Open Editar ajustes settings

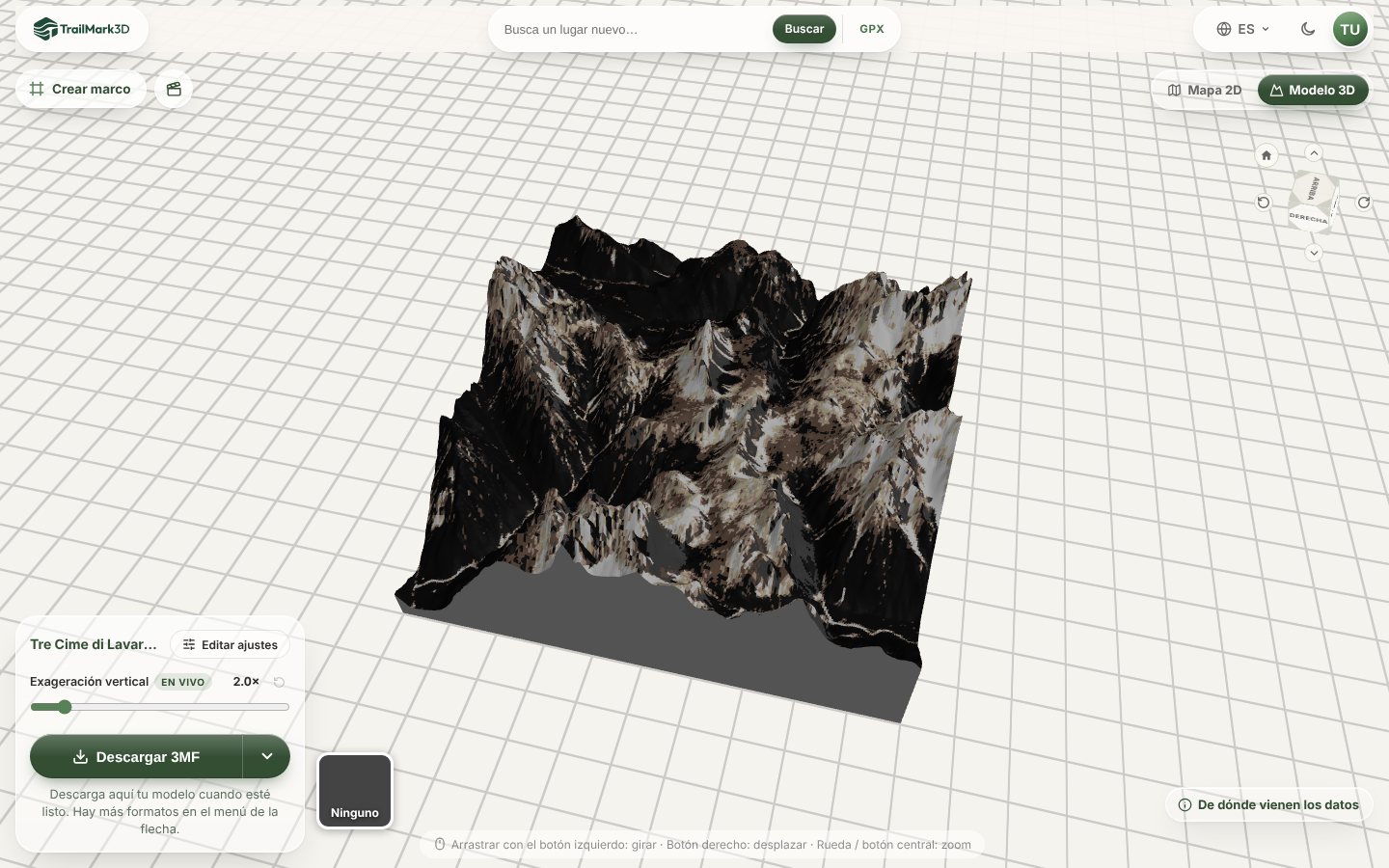231,644
